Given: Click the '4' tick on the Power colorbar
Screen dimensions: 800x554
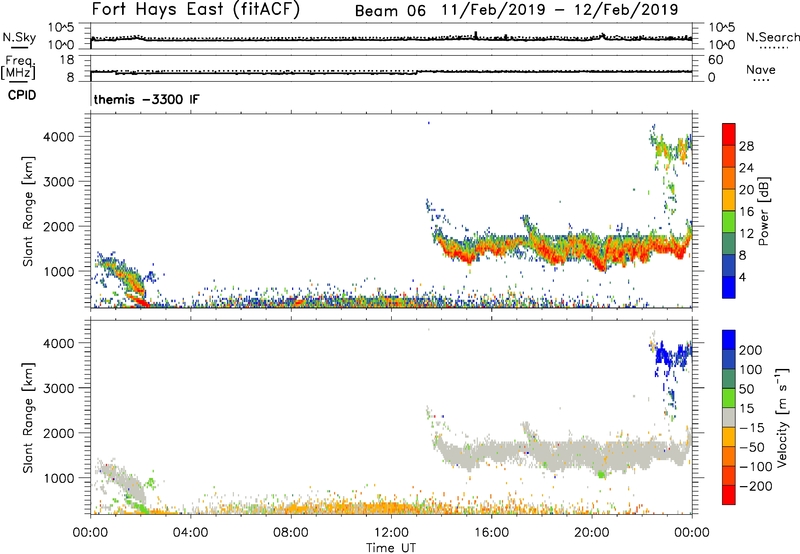Looking at the screenshot, I should pyautogui.click(x=742, y=277).
